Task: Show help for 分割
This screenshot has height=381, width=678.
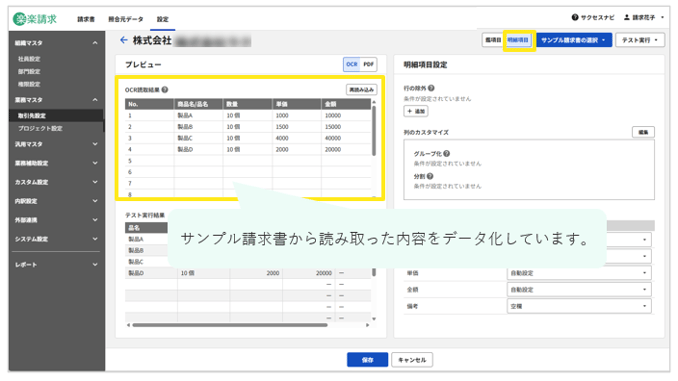Action: (430, 176)
